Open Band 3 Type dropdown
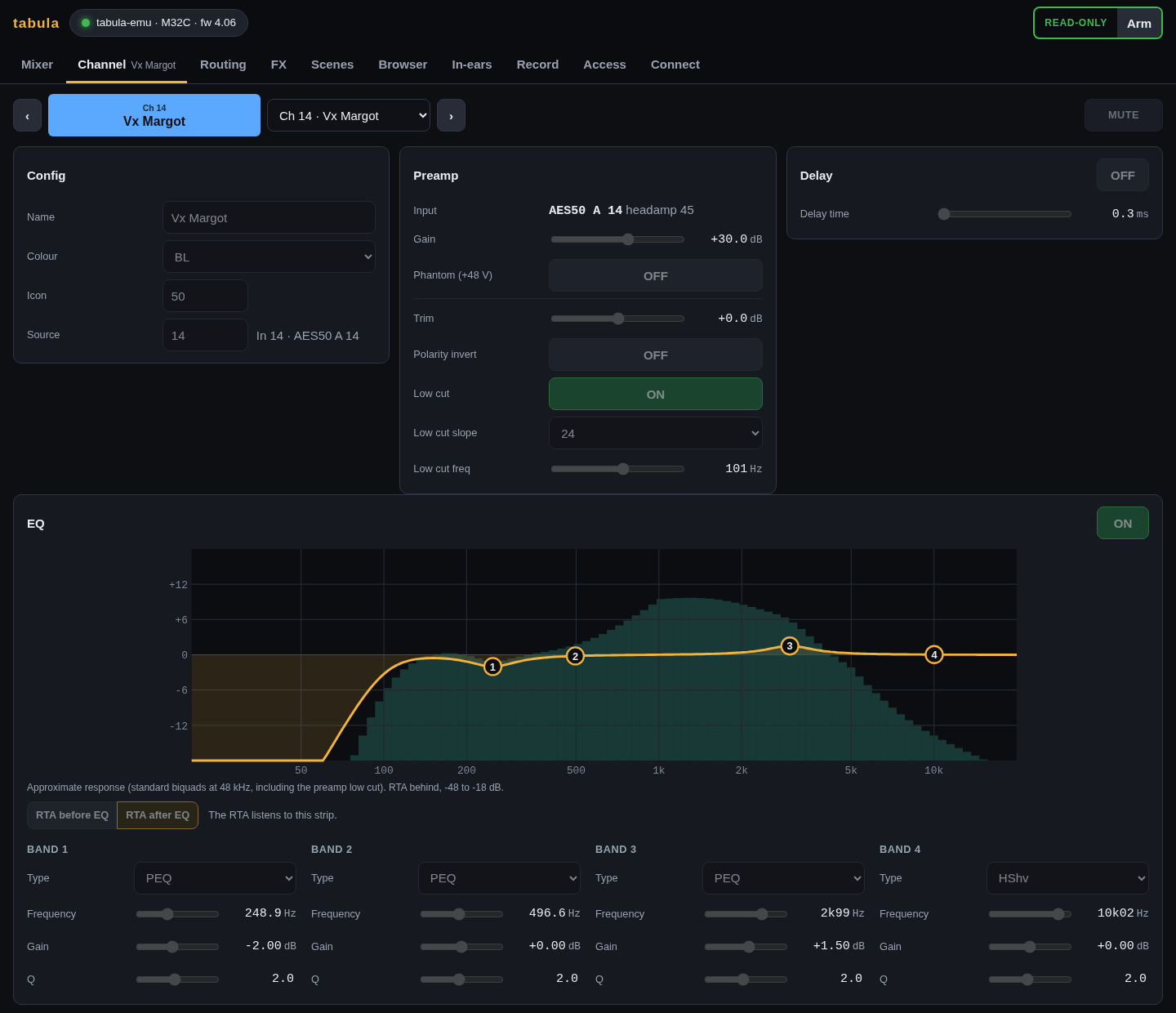 [x=783, y=878]
